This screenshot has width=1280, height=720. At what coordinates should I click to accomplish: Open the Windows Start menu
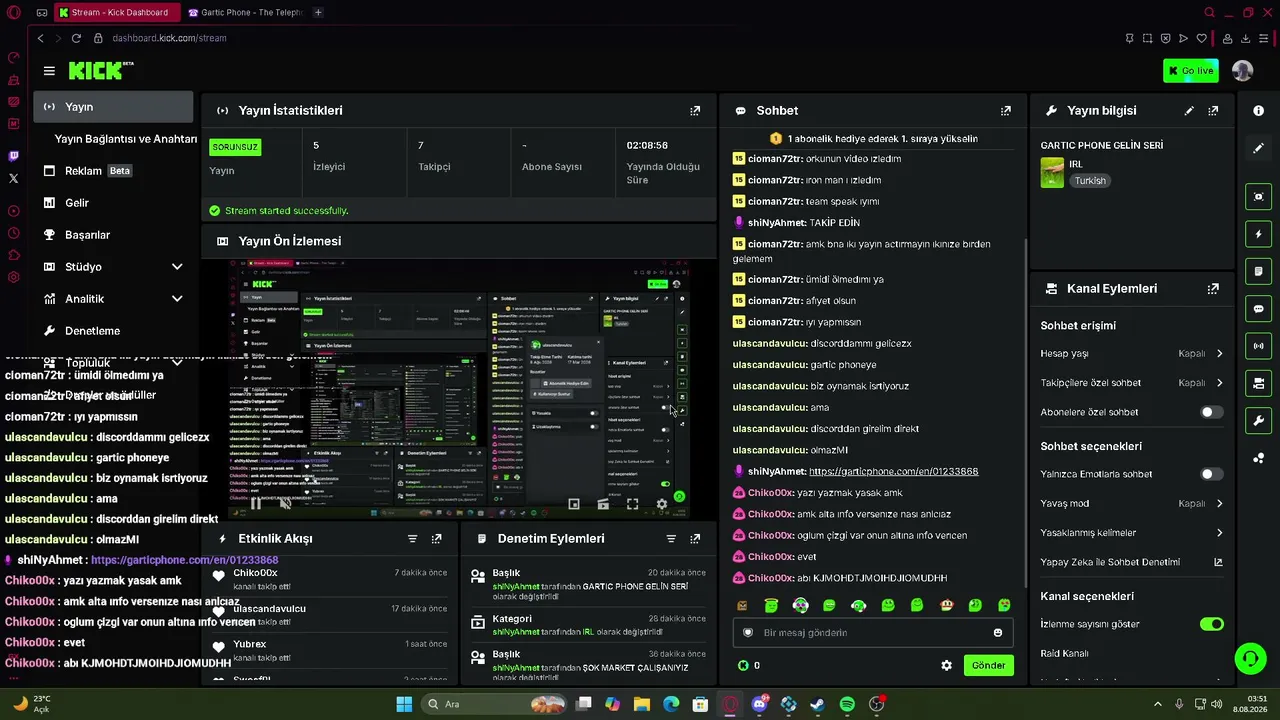tap(404, 704)
